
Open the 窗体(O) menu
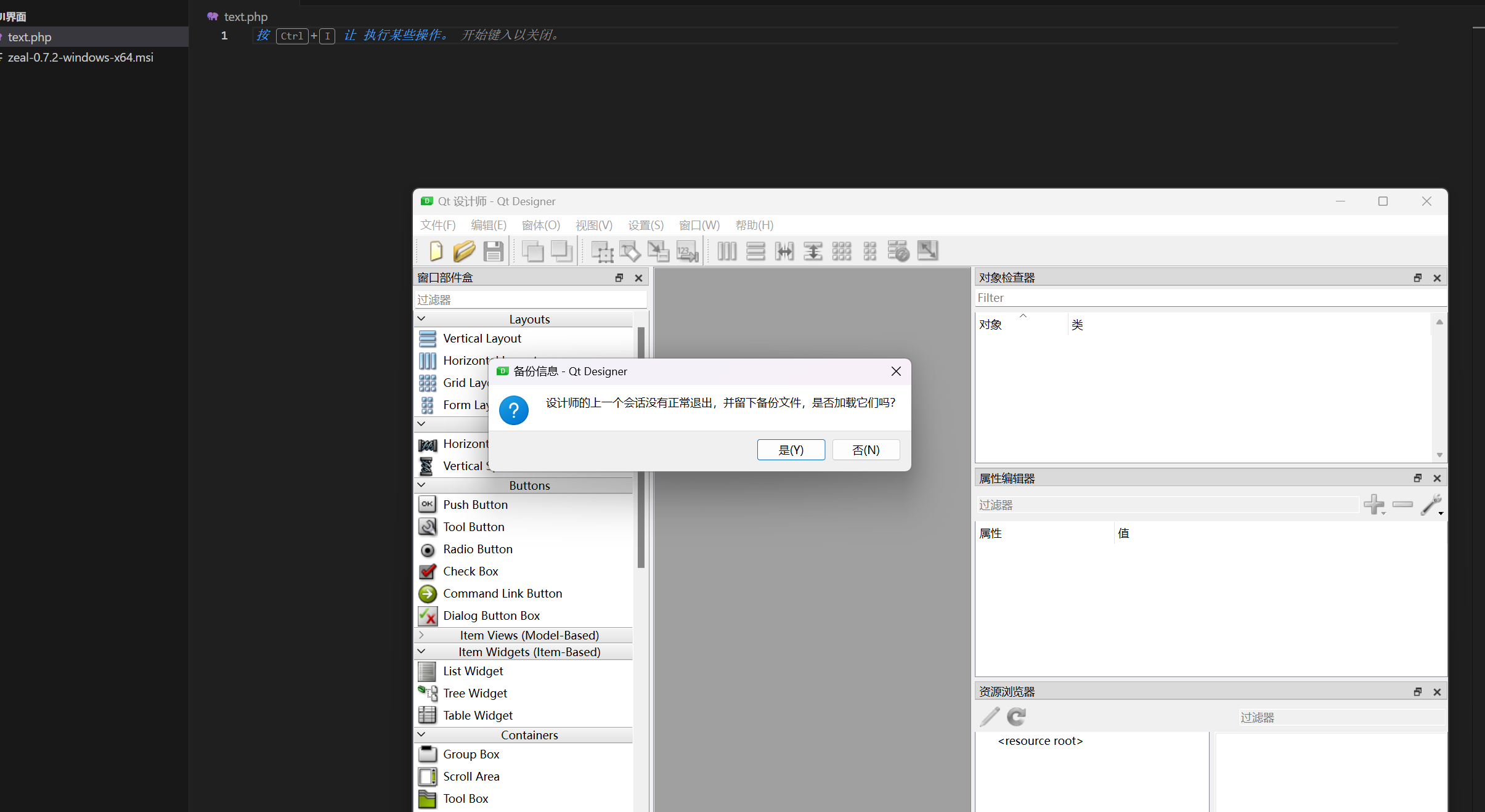pyautogui.click(x=540, y=225)
